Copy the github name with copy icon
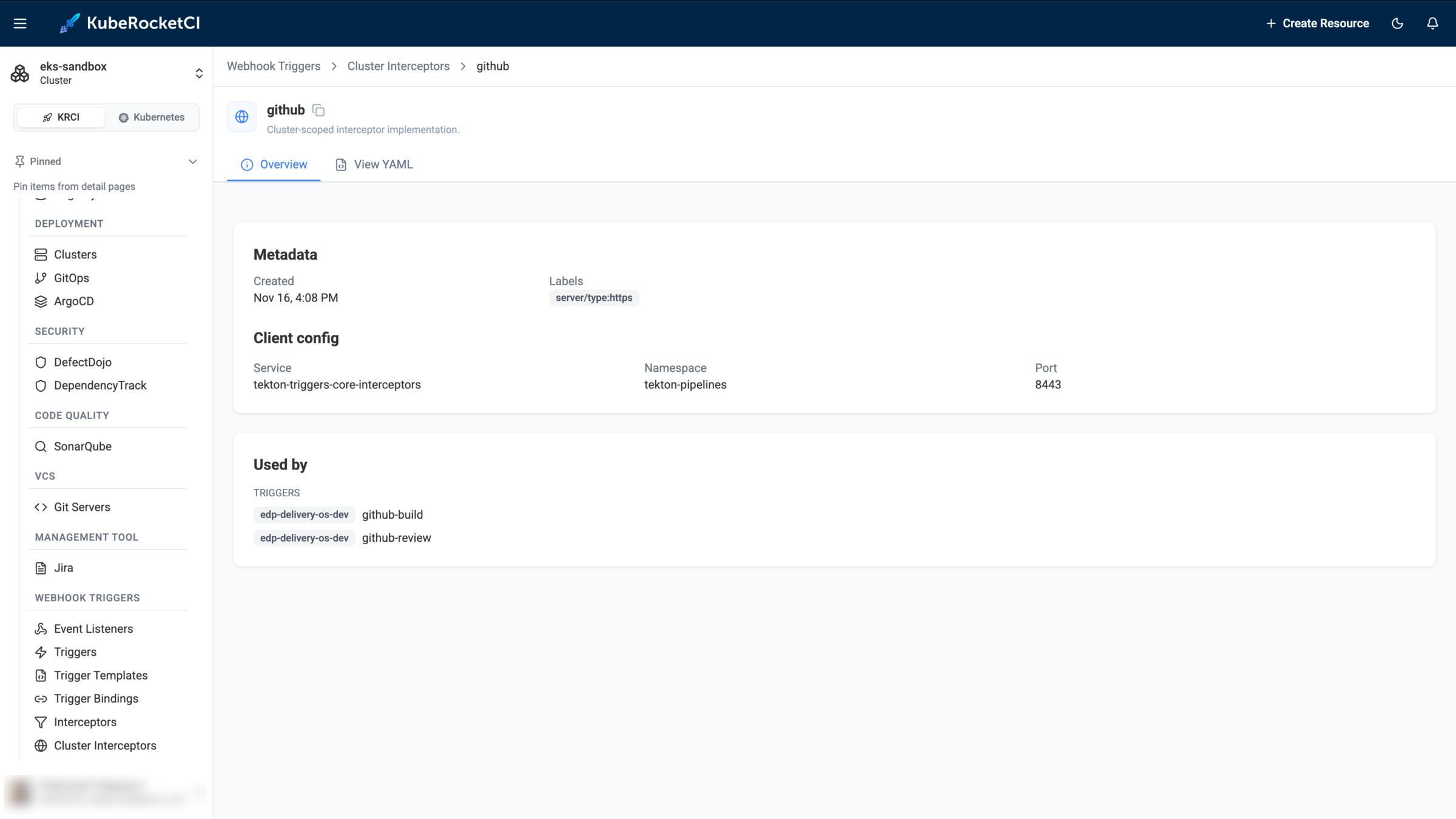 click(x=318, y=110)
